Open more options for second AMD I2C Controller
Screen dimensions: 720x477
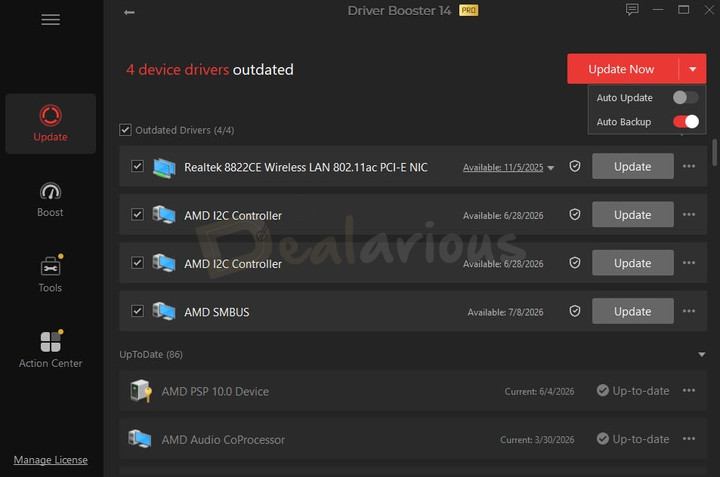point(689,263)
